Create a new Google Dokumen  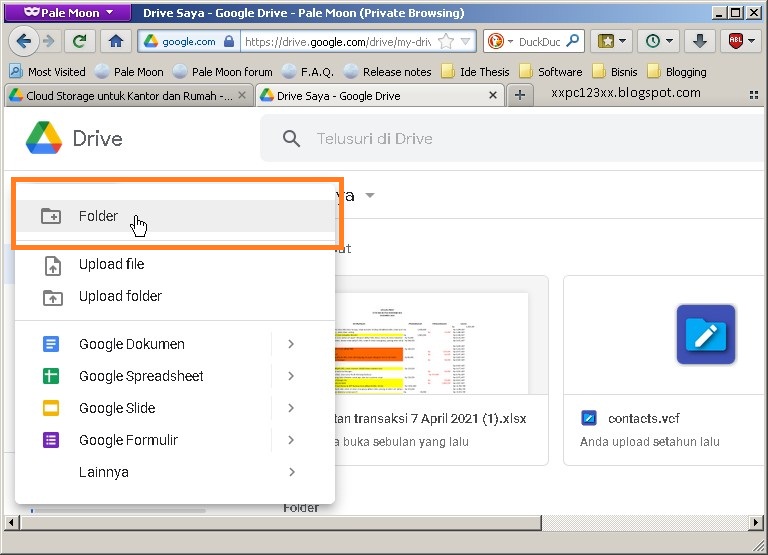(x=144, y=344)
